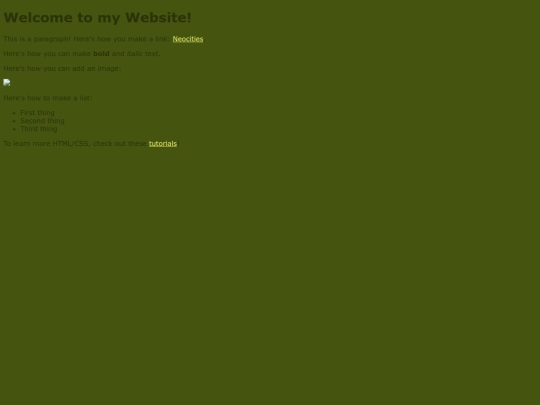Click the broken image icon
This screenshot has width=540, height=405.
coord(7,83)
